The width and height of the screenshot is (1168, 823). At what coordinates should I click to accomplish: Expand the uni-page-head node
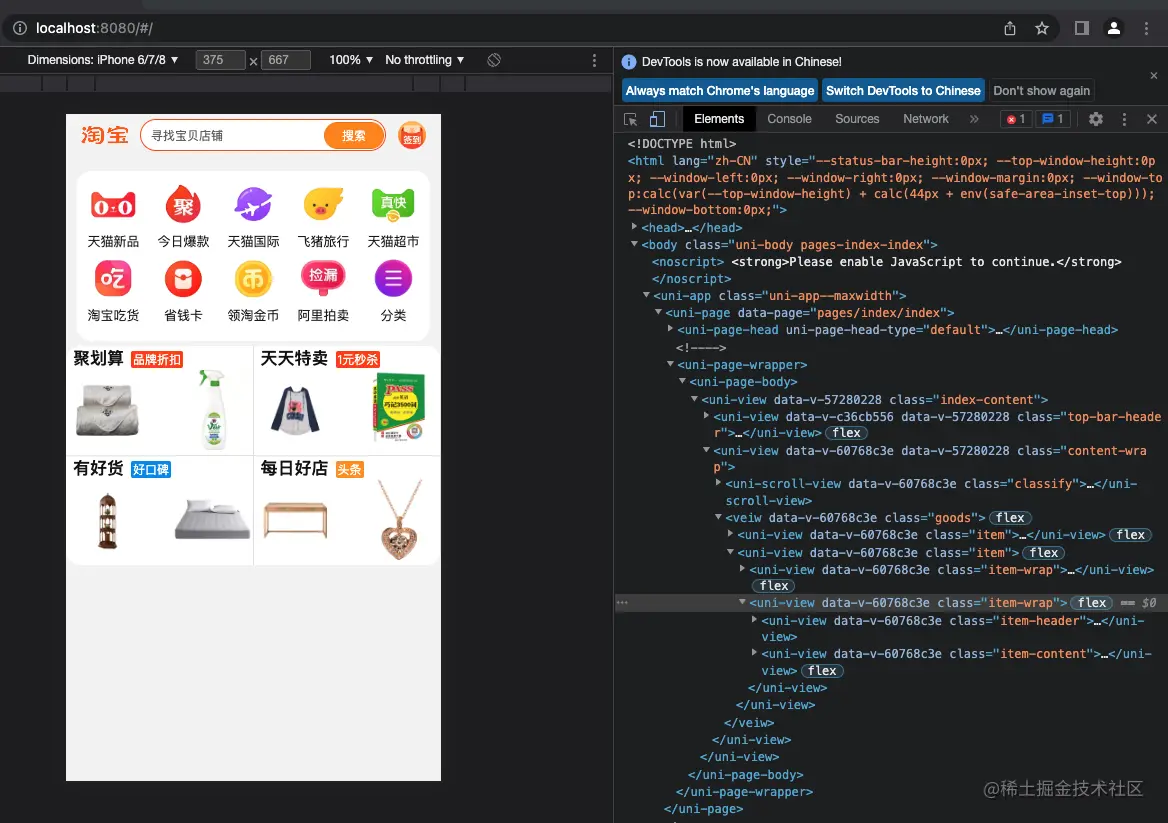point(670,329)
